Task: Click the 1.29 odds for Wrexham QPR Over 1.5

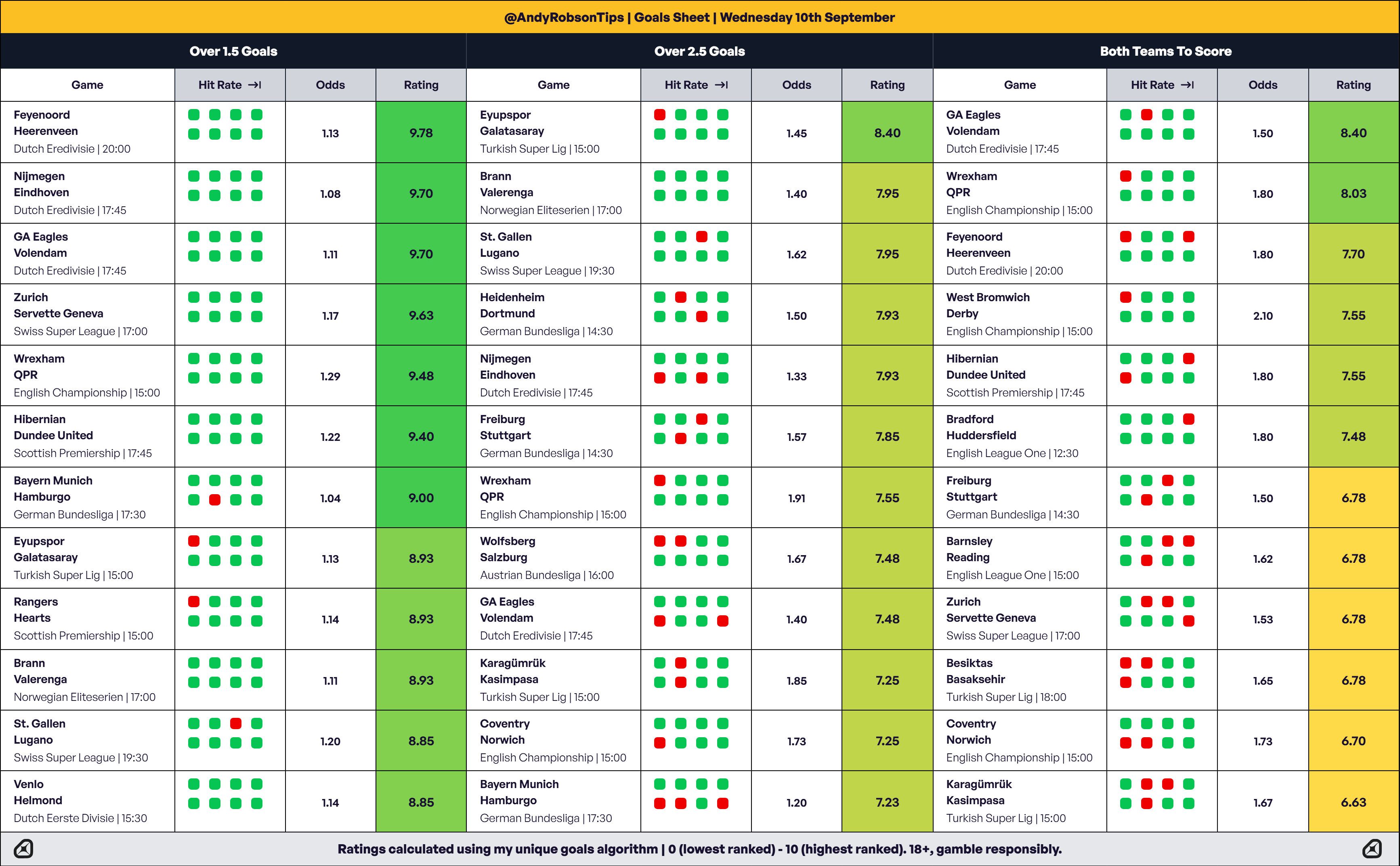Action: tap(331, 376)
